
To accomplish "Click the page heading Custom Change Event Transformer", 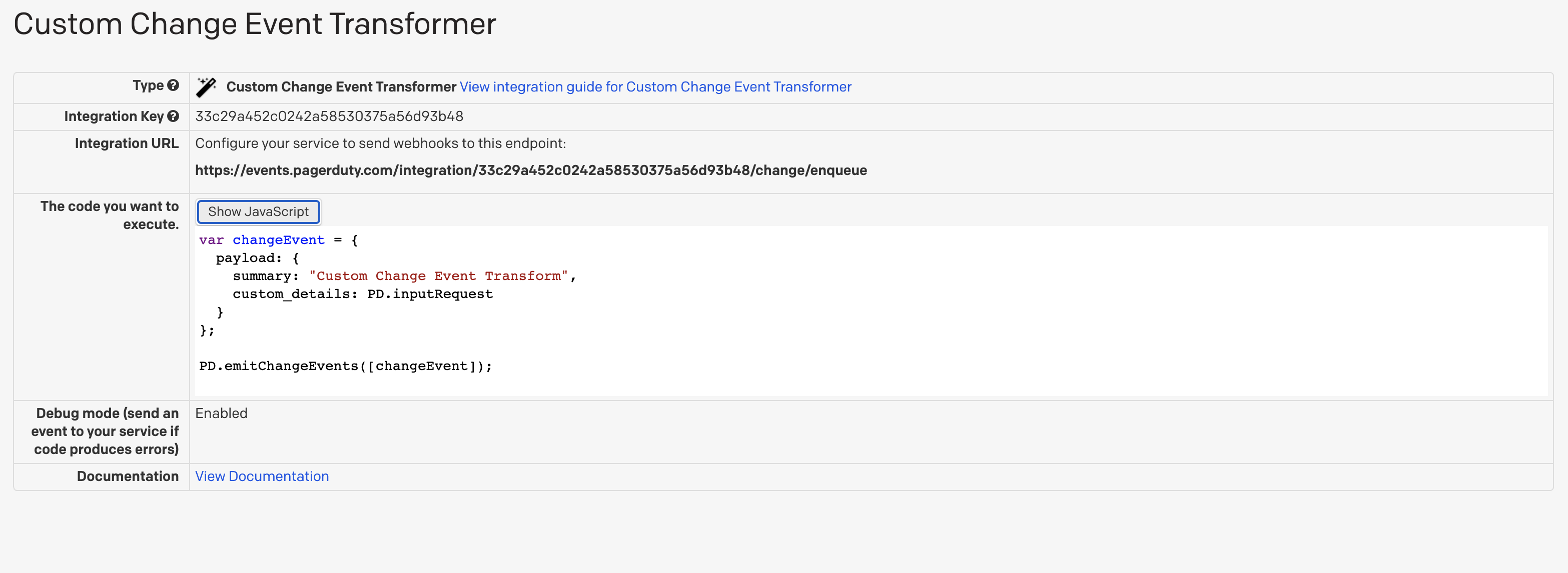I will [x=255, y=24].
